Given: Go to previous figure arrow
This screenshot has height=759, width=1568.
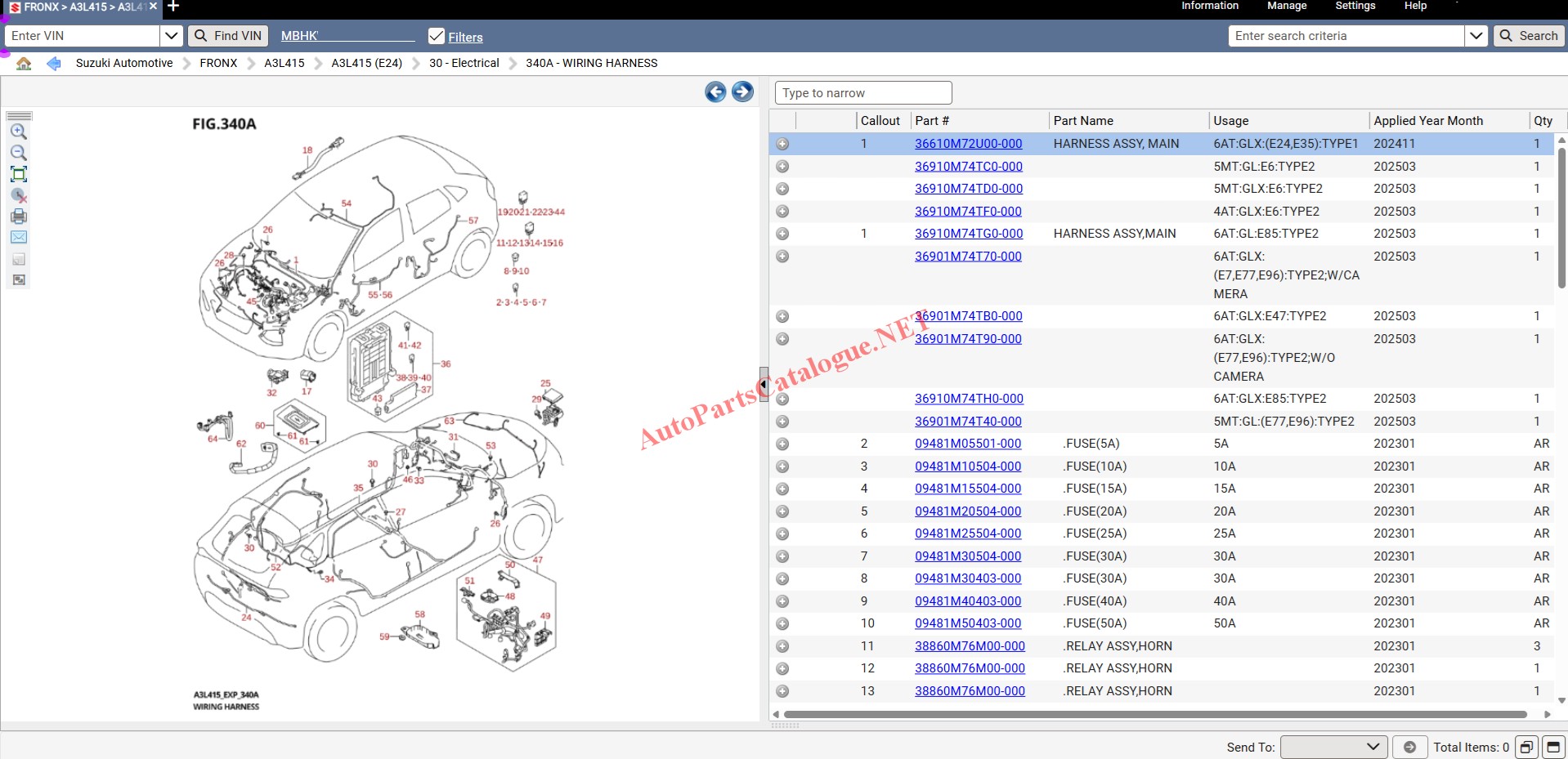Looking at the screenshot, I should pyautogui.click(x=715, y=92).
